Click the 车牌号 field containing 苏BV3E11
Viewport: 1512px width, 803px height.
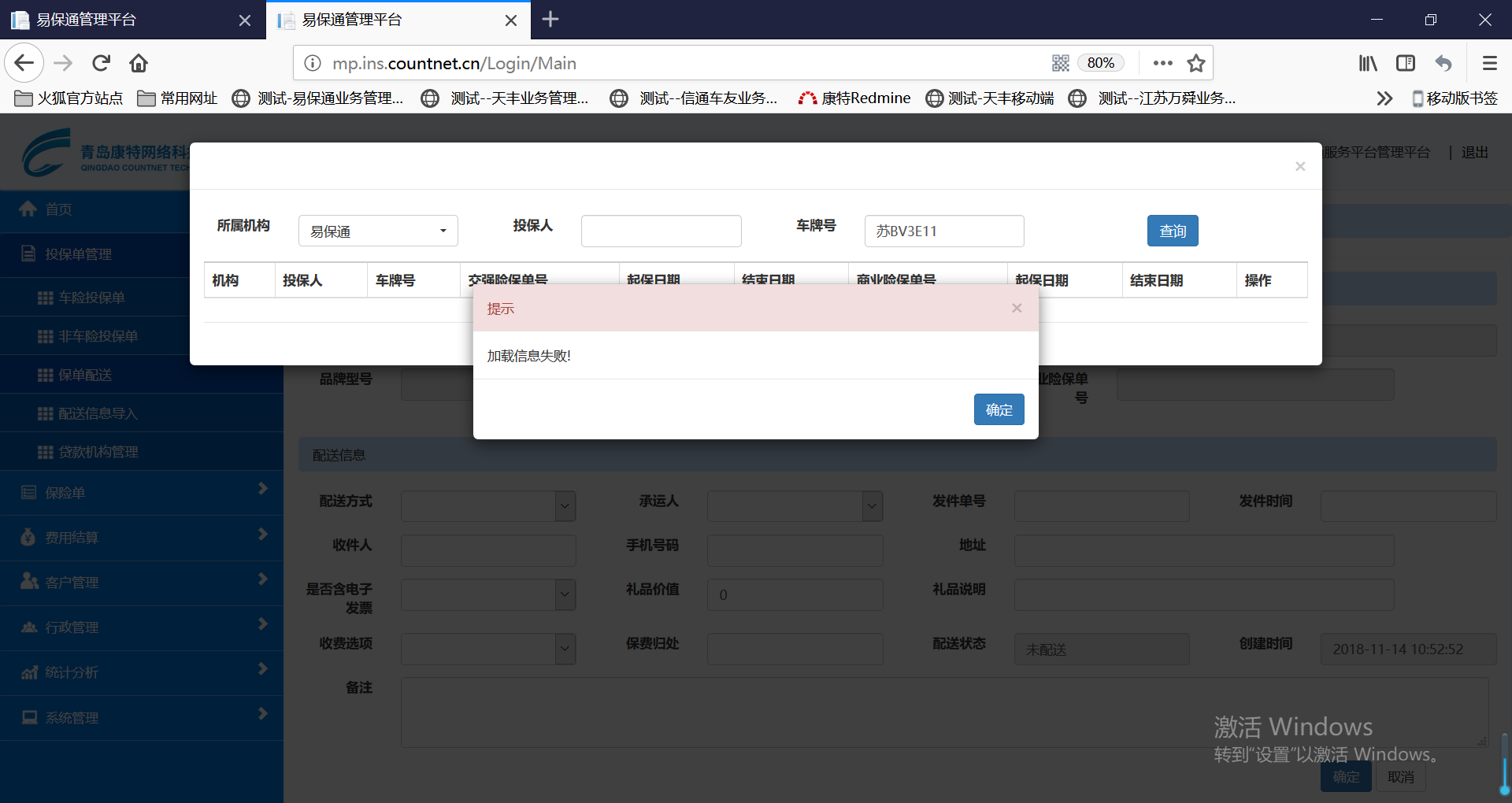[x=943, y=231]
